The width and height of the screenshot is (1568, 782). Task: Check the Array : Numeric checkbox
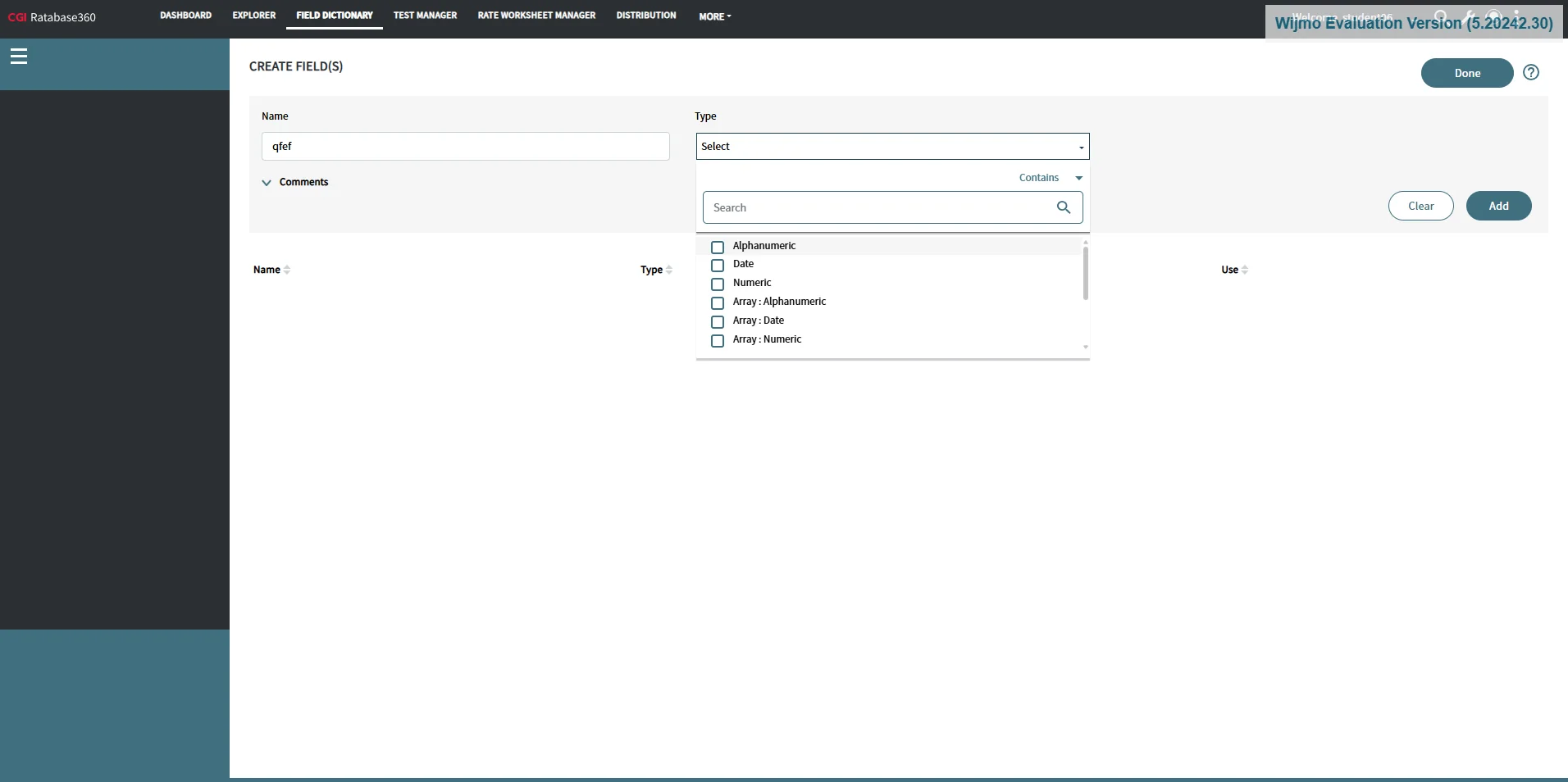point(718,341)
